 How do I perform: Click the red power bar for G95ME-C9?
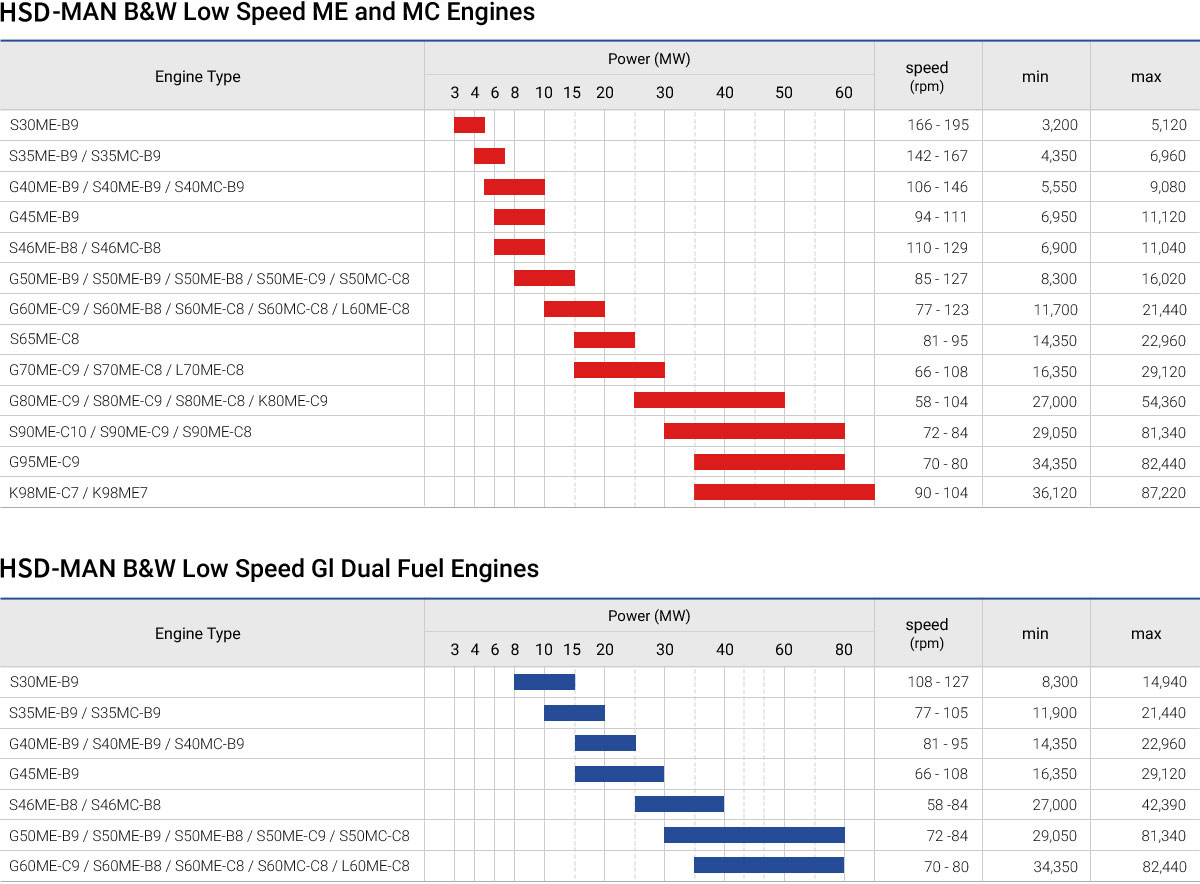pyautogui.click(x=769, y=462)
